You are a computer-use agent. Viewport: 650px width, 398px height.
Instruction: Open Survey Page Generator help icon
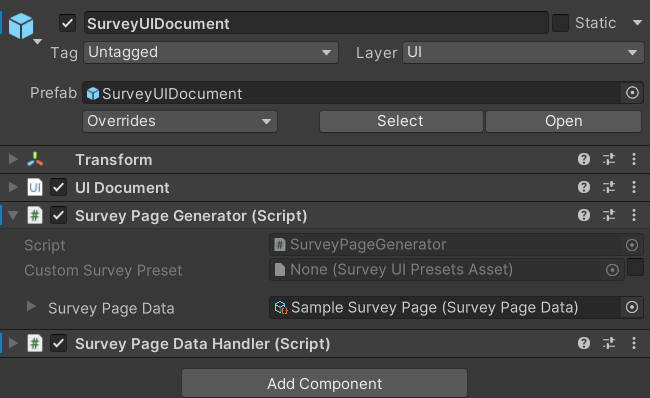click(x=584, y=215)
